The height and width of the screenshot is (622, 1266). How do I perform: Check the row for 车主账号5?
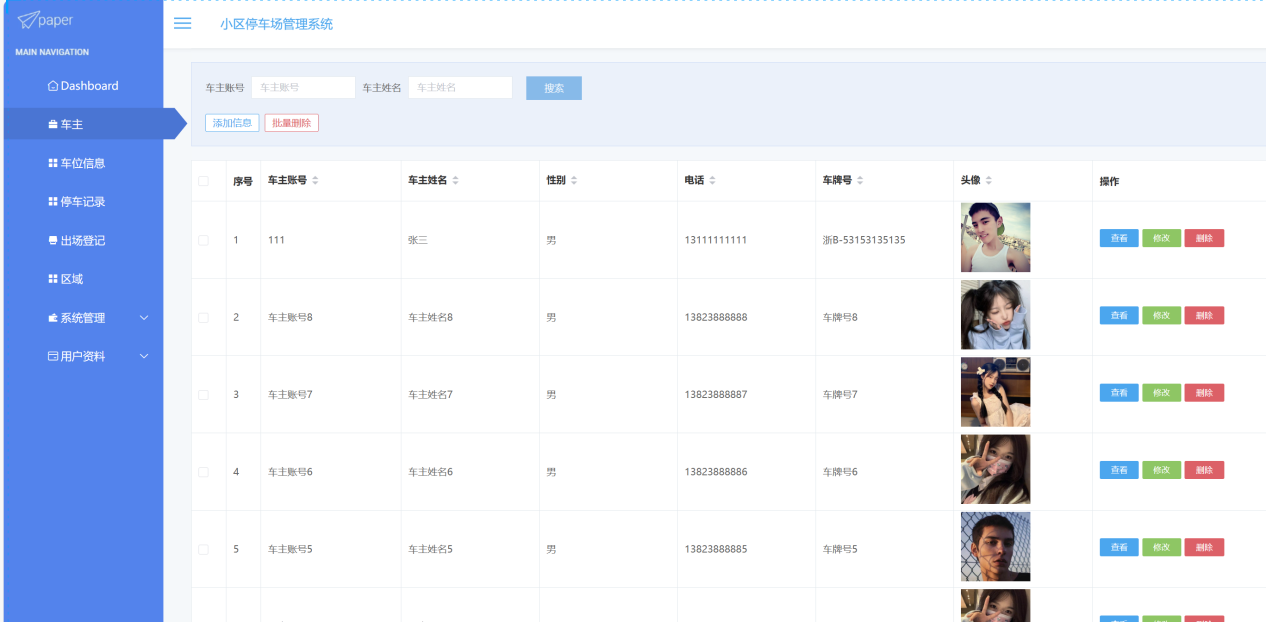204,549
